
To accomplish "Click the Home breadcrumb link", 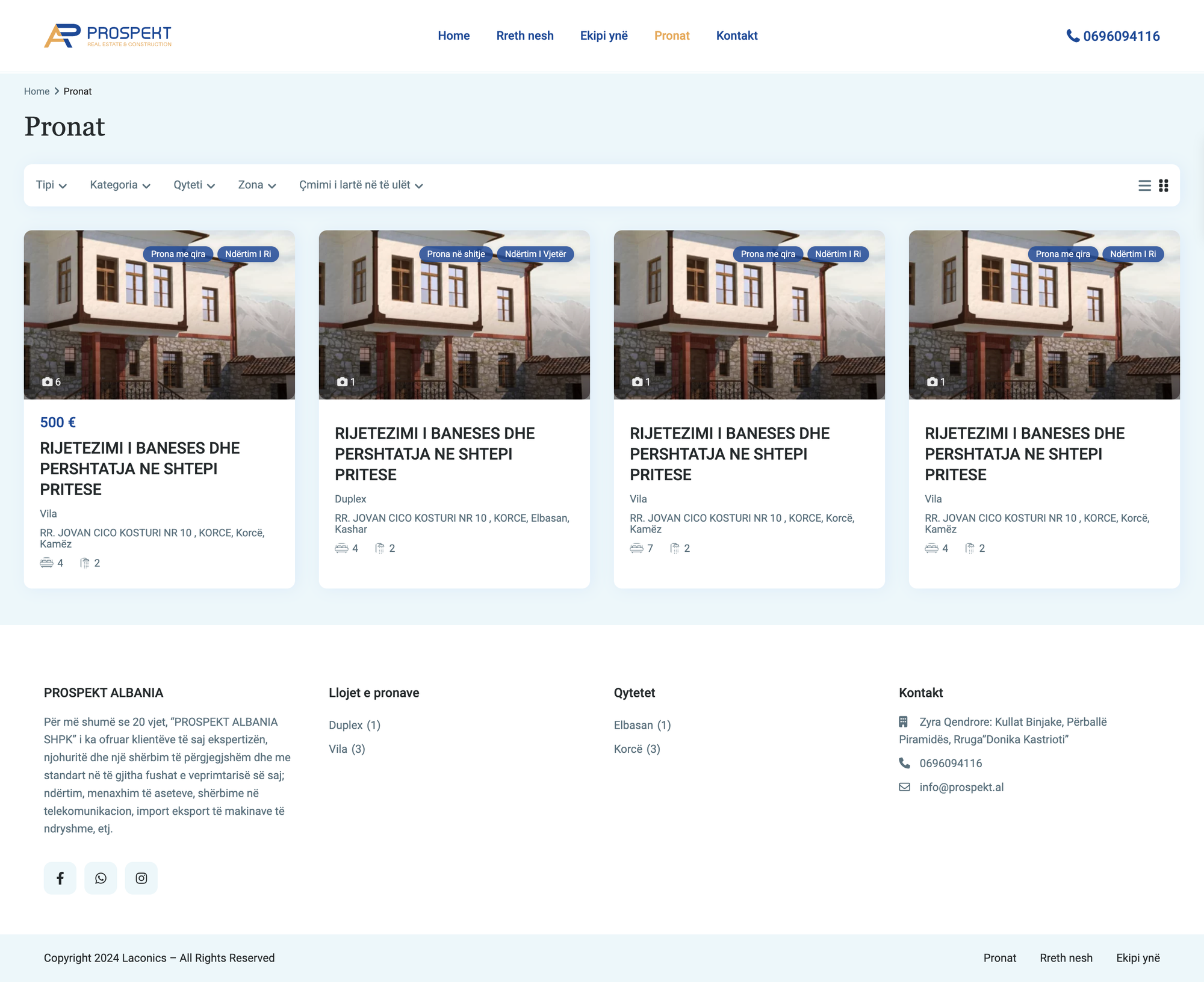I will pos(37,91).
